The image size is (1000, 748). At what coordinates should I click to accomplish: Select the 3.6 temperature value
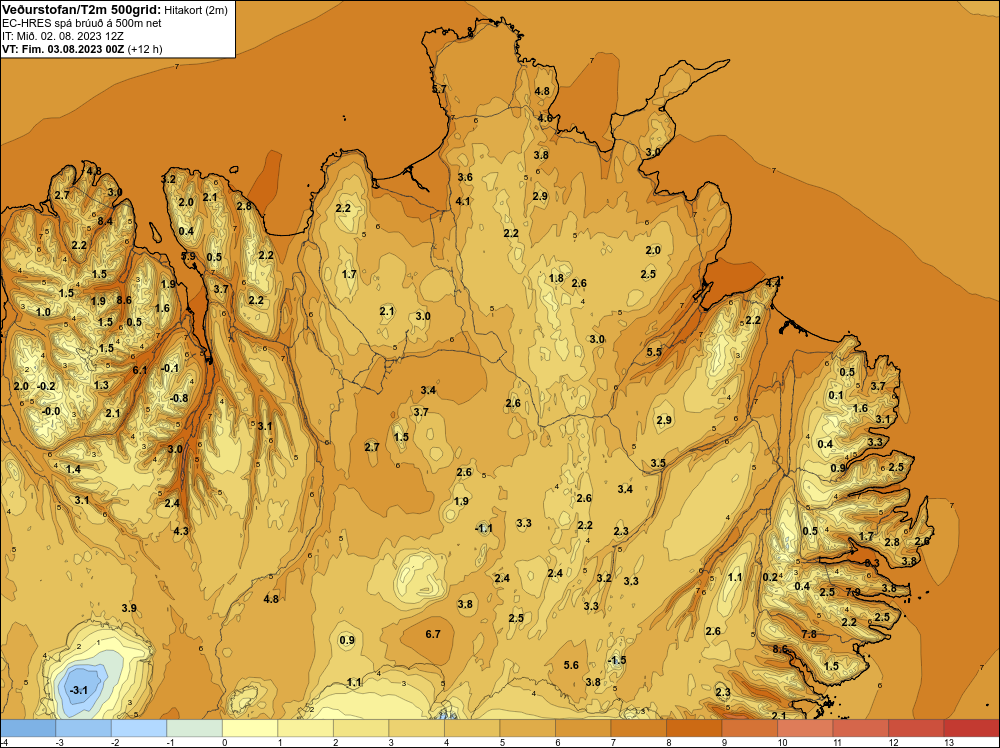pos(465,177)
